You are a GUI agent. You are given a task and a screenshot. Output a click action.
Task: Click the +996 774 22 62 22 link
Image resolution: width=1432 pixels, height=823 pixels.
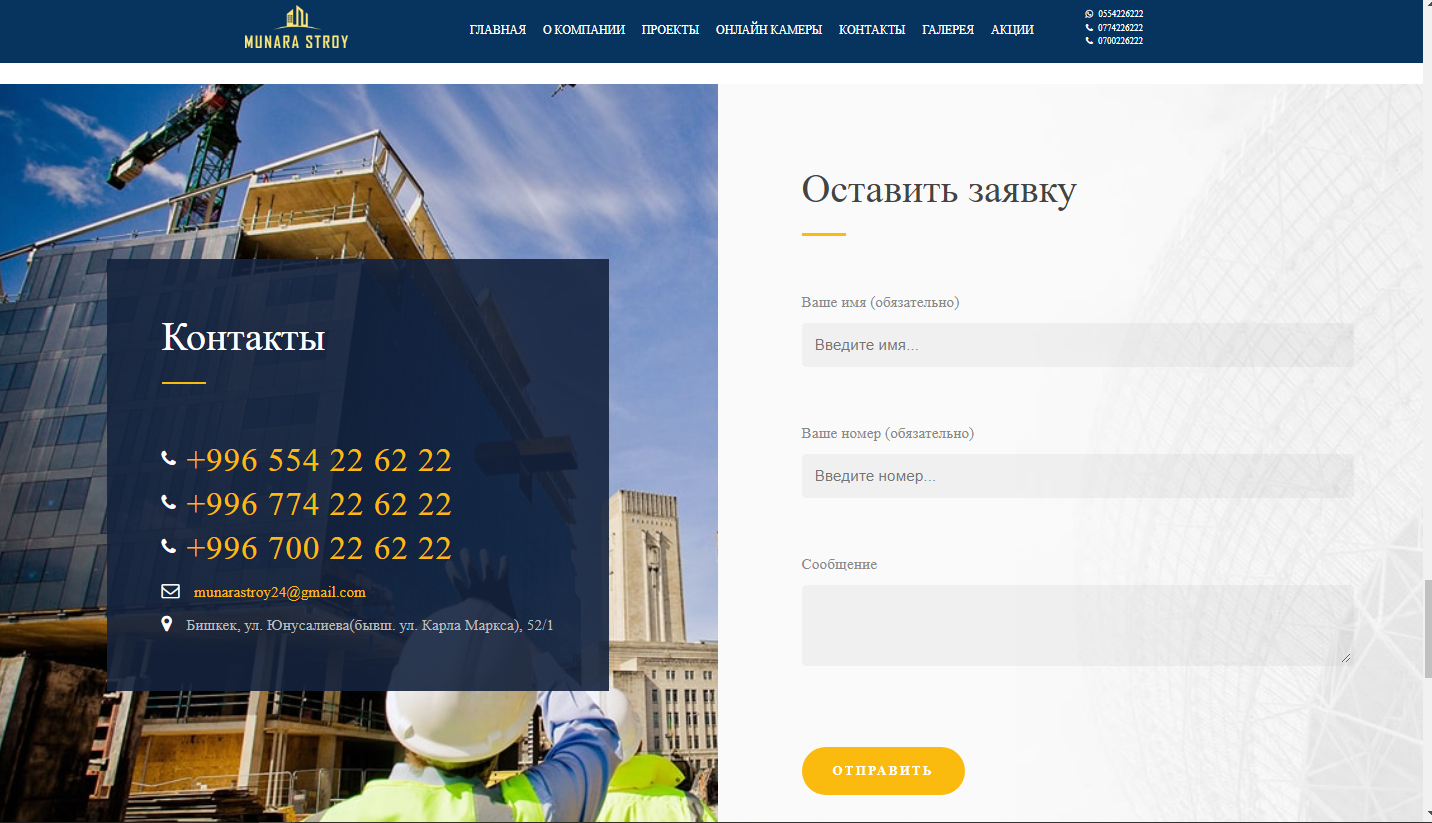coord(319,504)
